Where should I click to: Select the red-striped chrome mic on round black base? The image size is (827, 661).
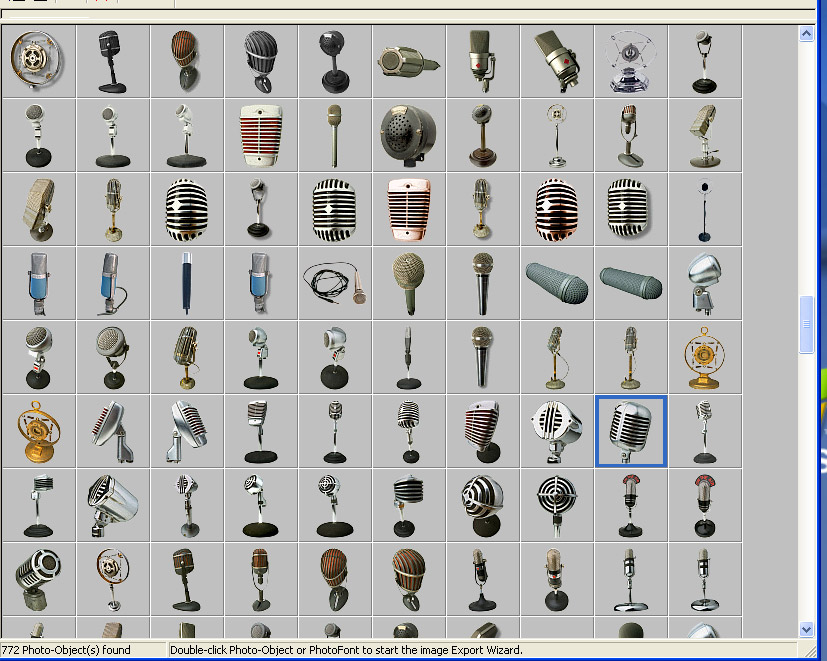click(x=483, y=431)
